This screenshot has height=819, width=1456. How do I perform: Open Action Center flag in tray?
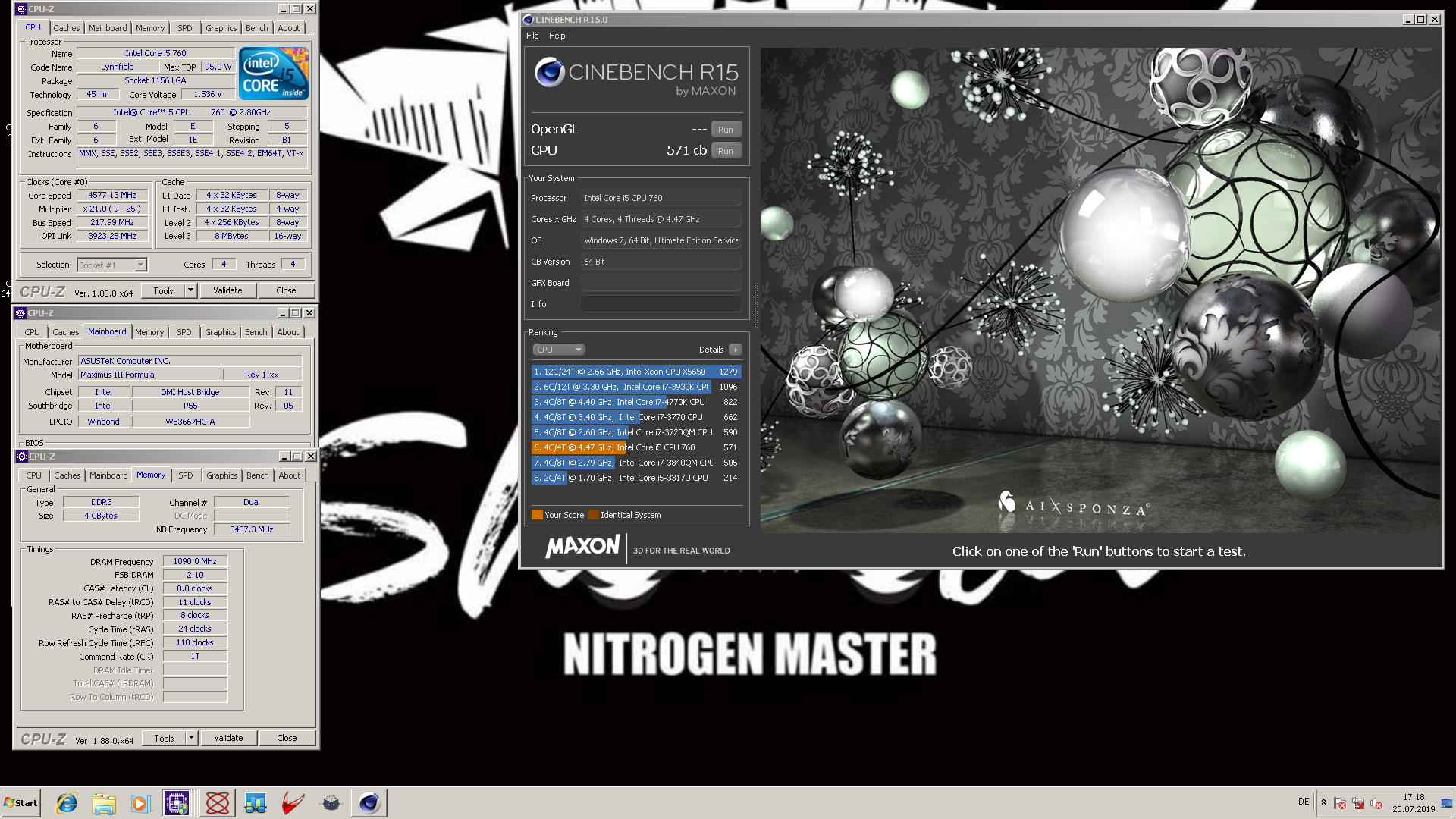point(1340,803)
